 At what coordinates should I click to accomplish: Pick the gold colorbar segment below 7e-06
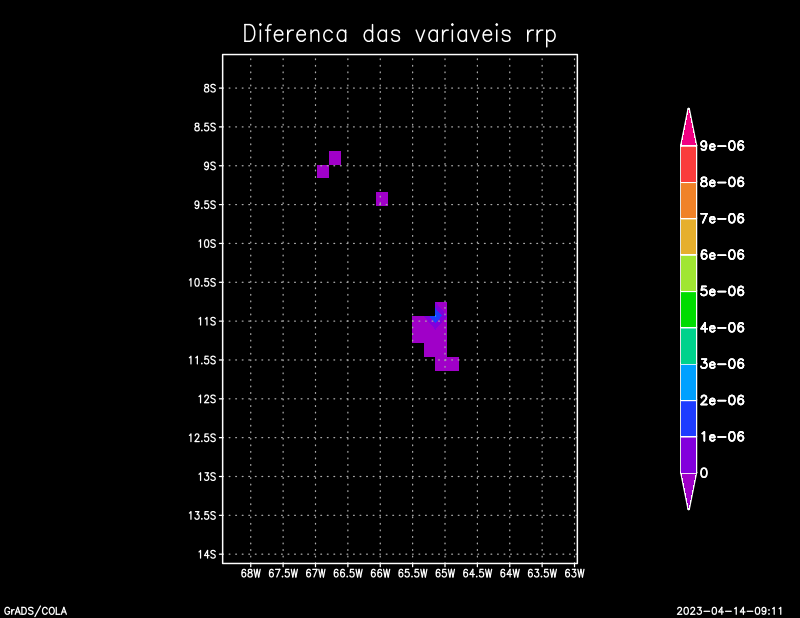[688, 236]
